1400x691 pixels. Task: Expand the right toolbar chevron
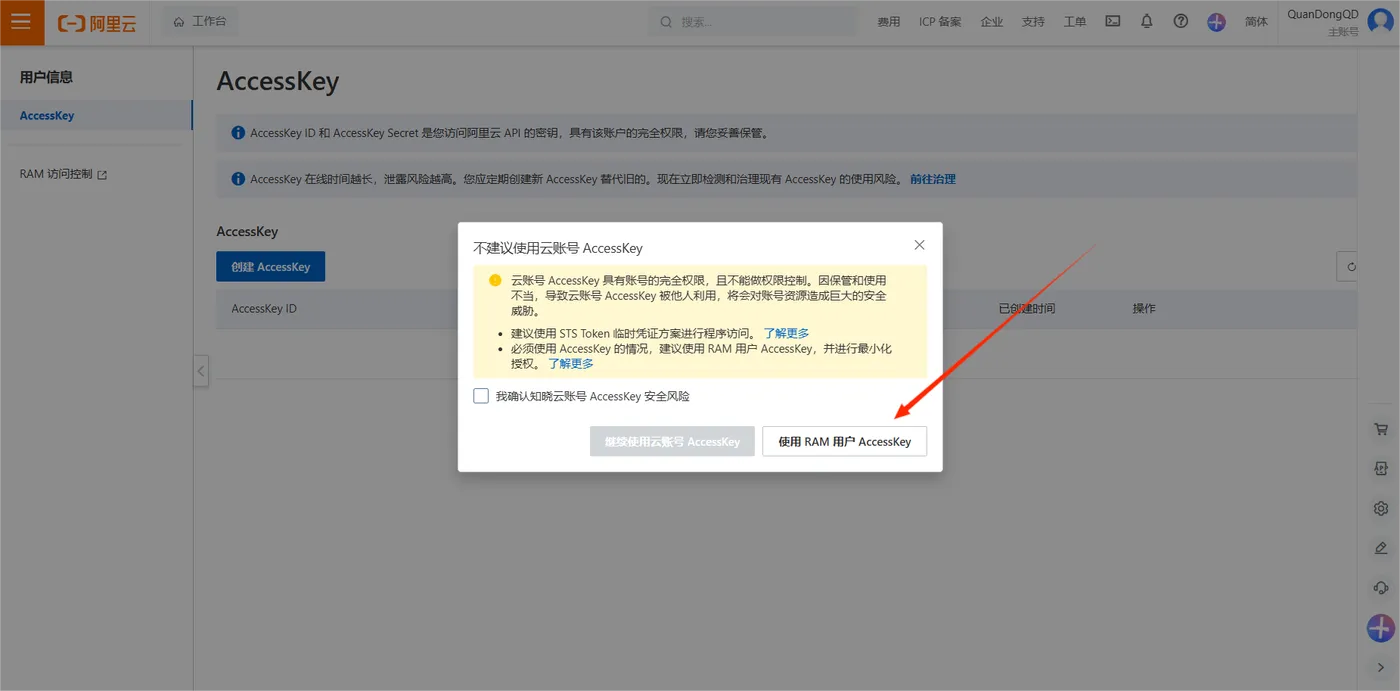point(1381,667)
